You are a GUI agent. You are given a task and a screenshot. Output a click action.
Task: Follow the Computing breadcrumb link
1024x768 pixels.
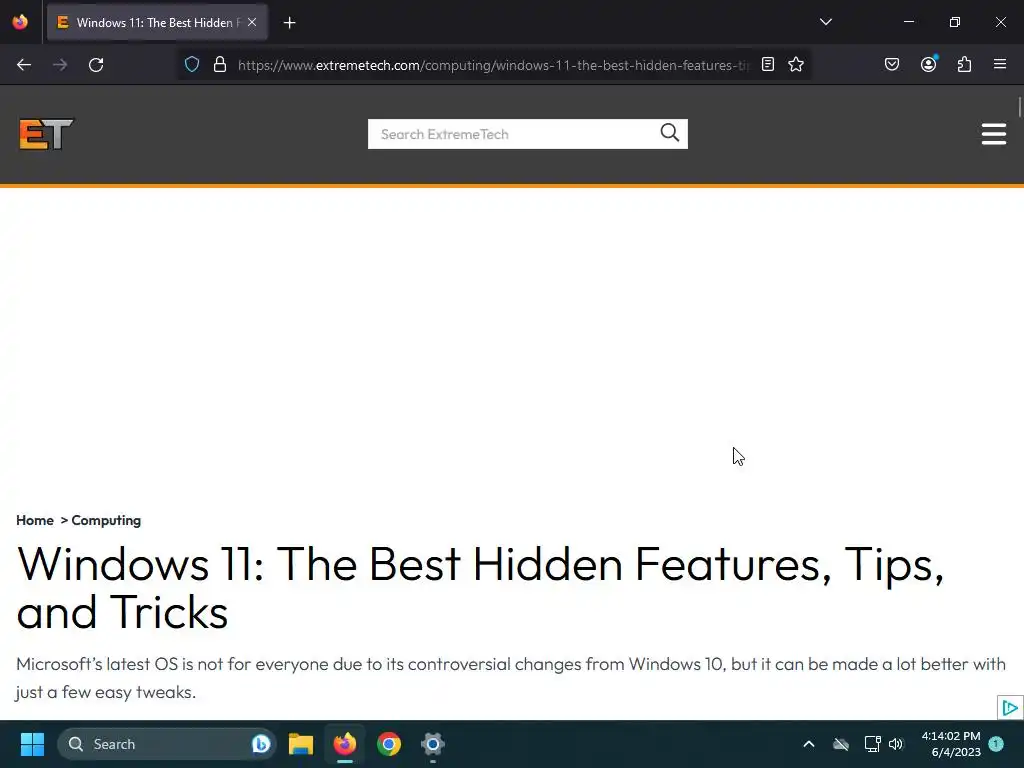tap(106, 520)
